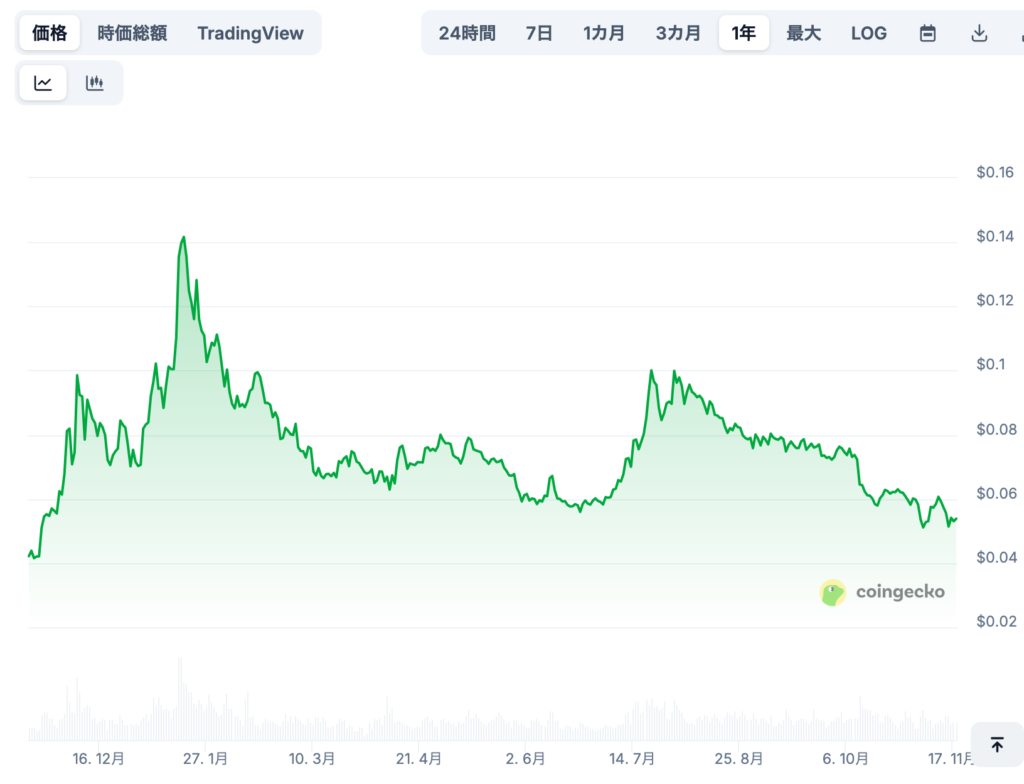Screen dimensions: 1024x784
Task: Click the peak of the price line
Action: click(183, 237)
